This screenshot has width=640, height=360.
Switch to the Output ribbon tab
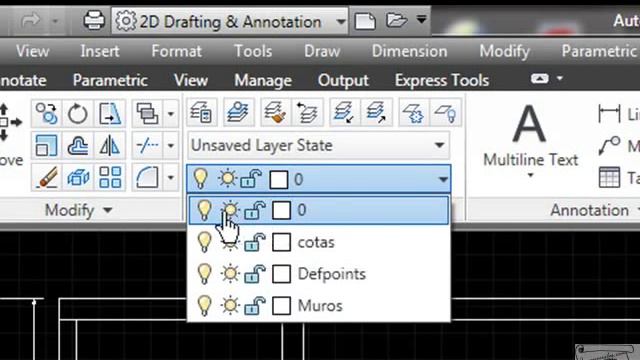coord(343,80)
